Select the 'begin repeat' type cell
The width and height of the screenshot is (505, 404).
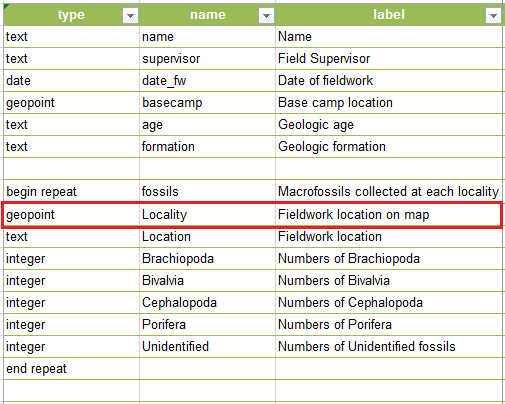71,192
